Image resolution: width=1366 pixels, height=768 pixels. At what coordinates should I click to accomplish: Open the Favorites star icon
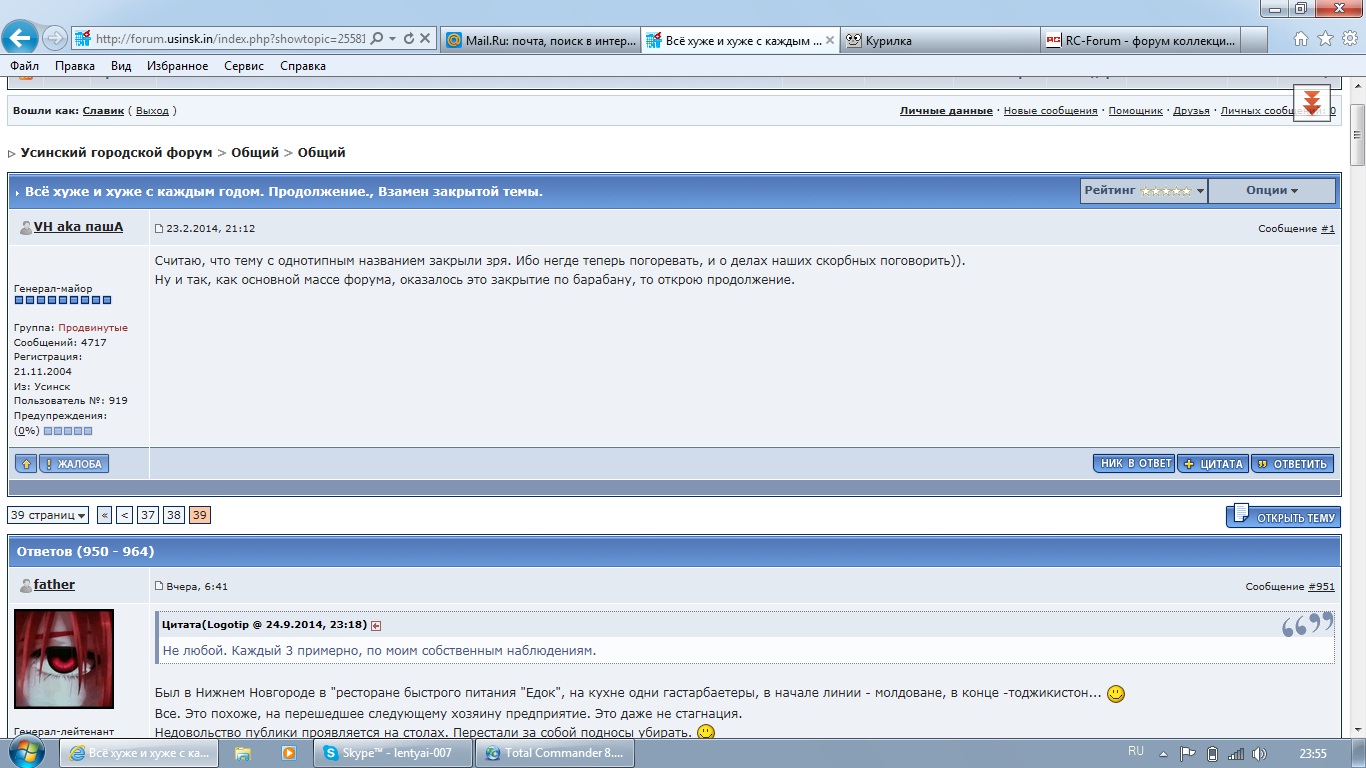[x=1325, y=39]
